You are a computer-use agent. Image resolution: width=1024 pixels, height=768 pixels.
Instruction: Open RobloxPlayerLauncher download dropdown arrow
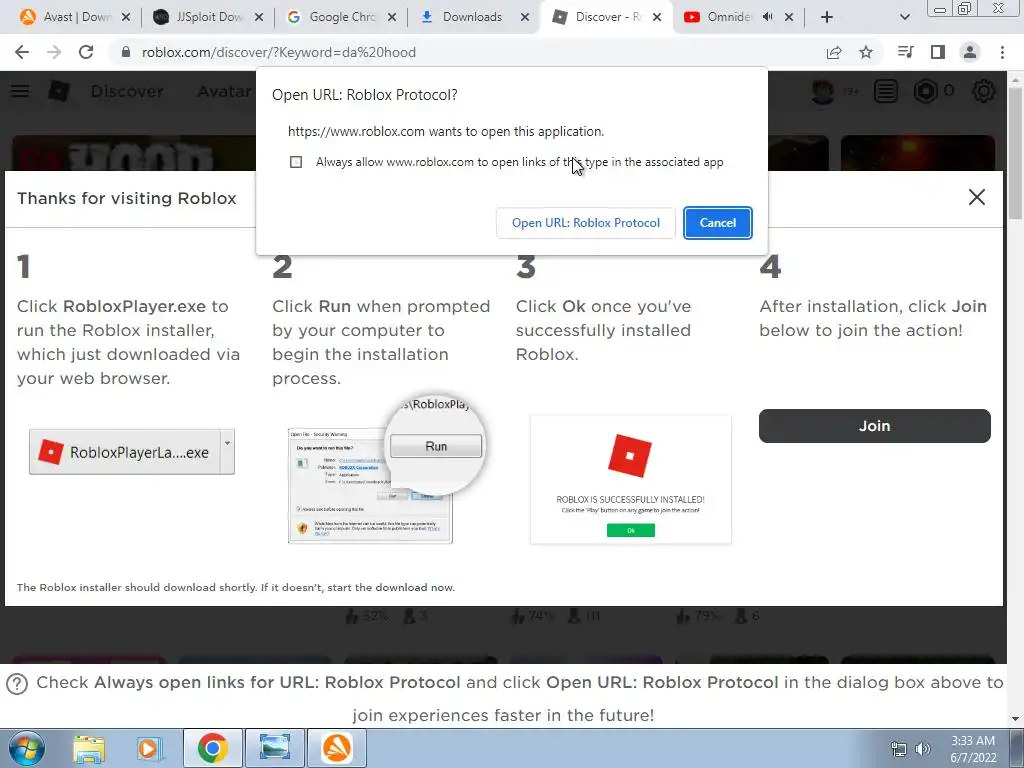coord(227,451)
